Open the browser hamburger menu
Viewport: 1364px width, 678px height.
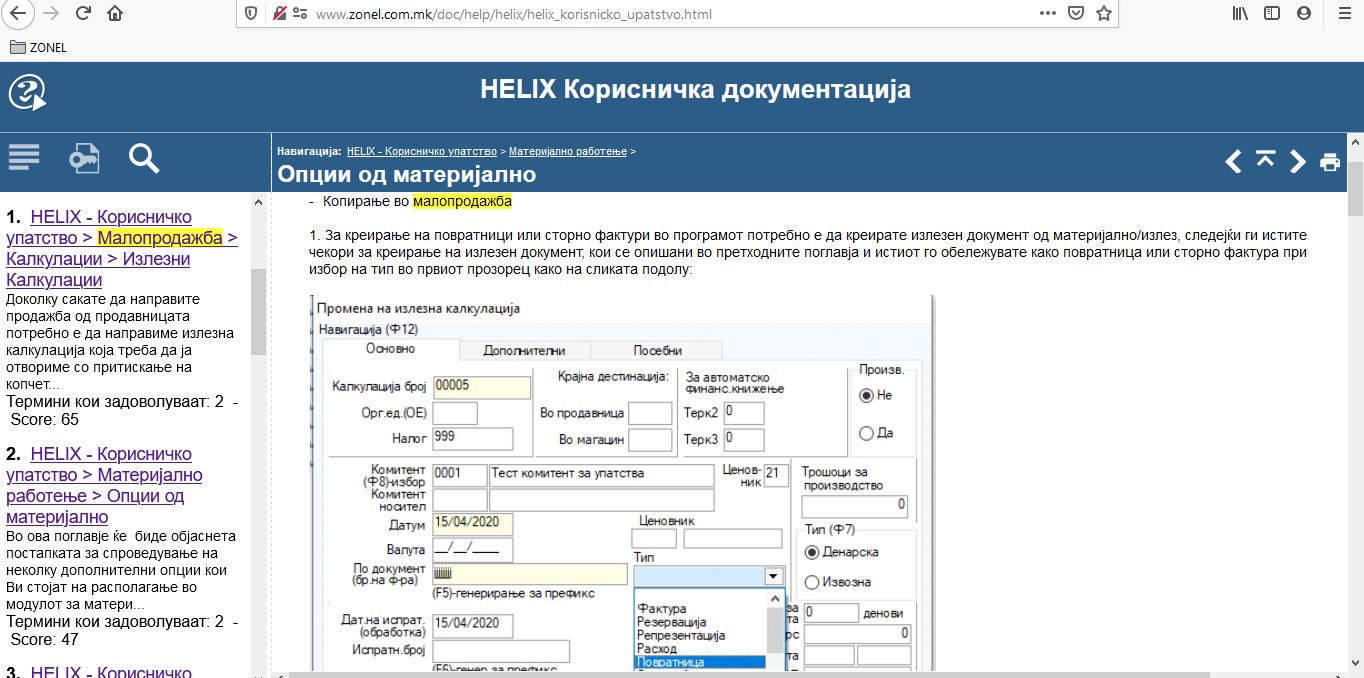(x=1345, y=14)
